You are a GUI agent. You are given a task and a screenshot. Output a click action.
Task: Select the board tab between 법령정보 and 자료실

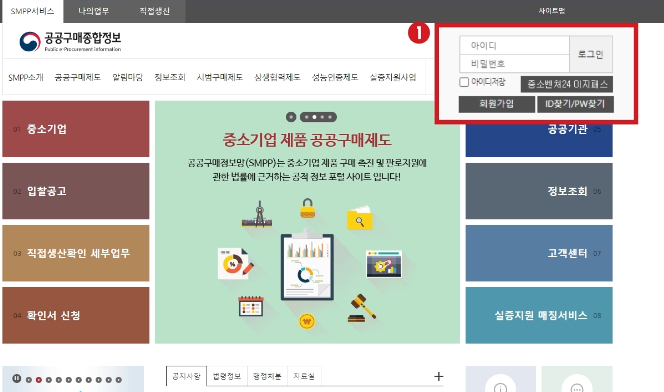point(267,376)
